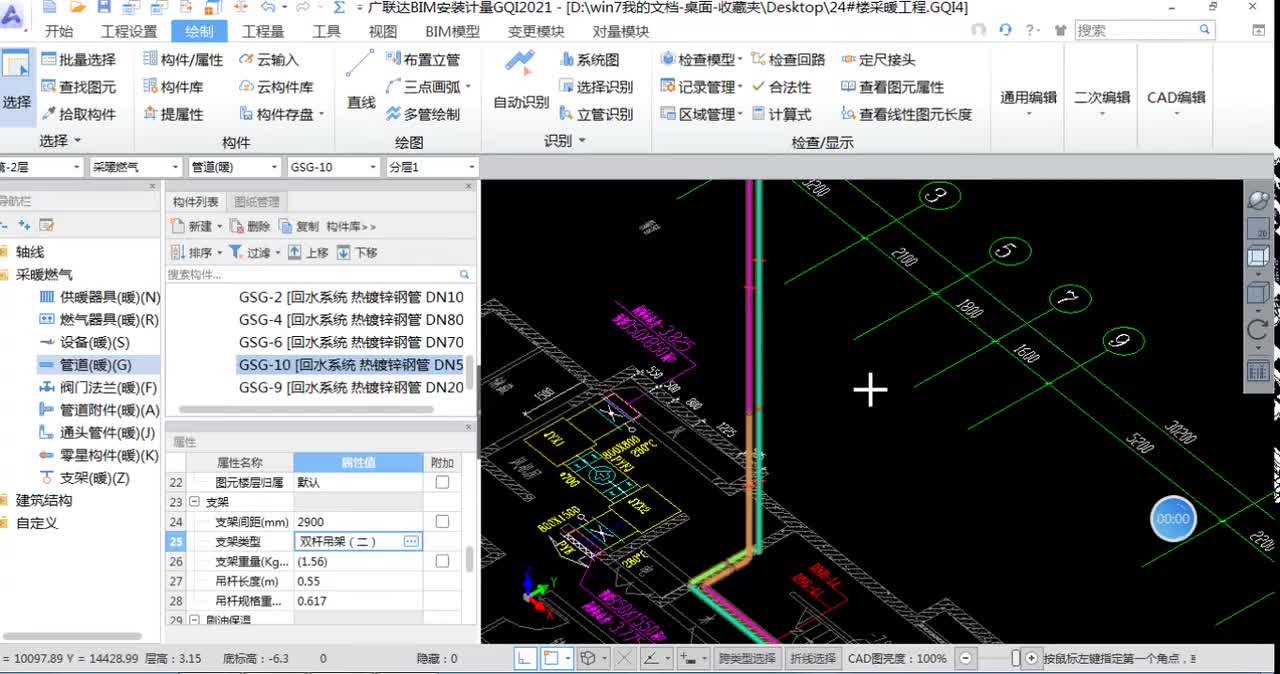
Task: Switch to 图纸管理 panel tab
Action: [257, 202]
